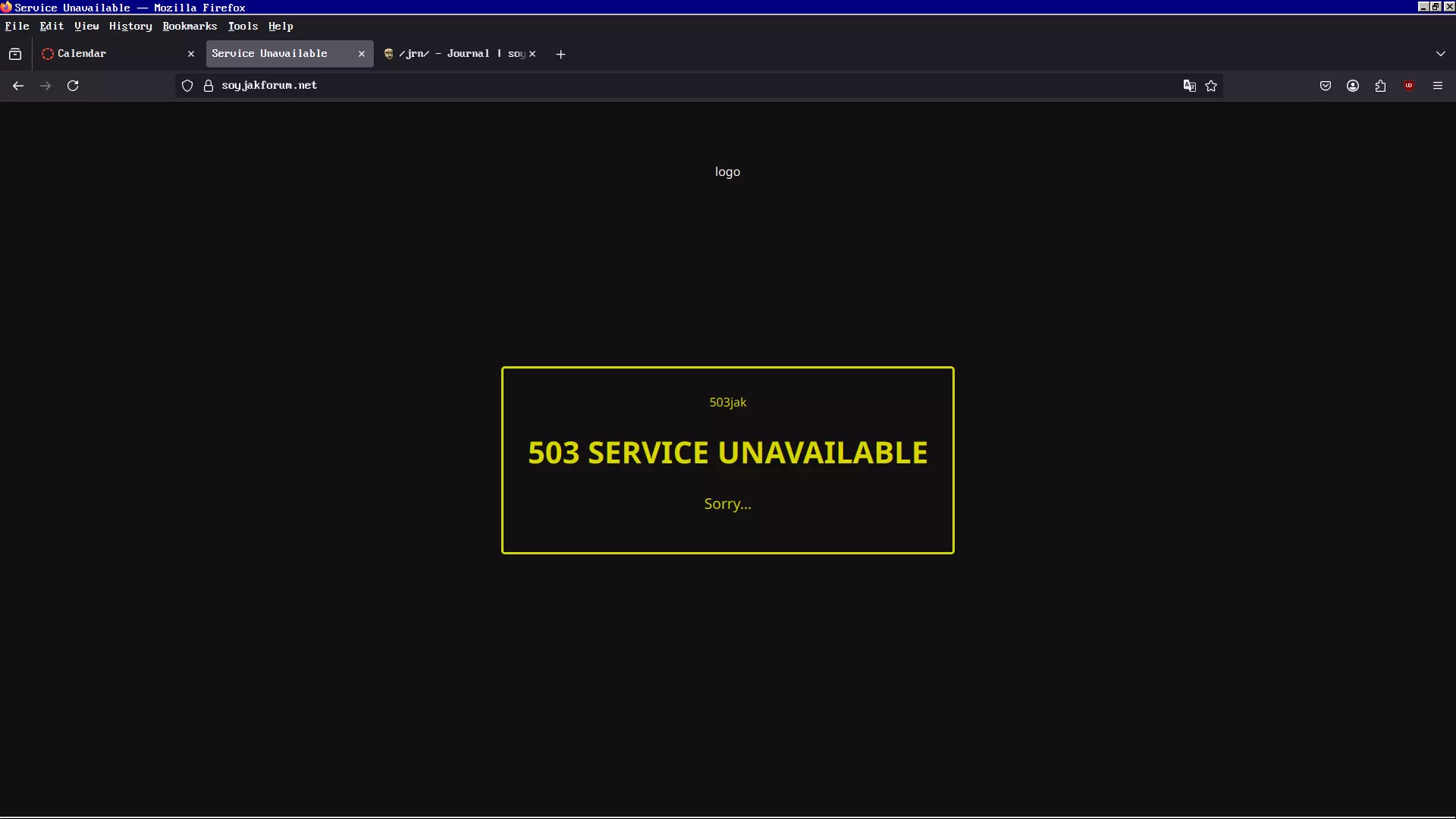Select the Service Unavailable tab
Screen dimensions: 1456x819
tap(290, 54)
